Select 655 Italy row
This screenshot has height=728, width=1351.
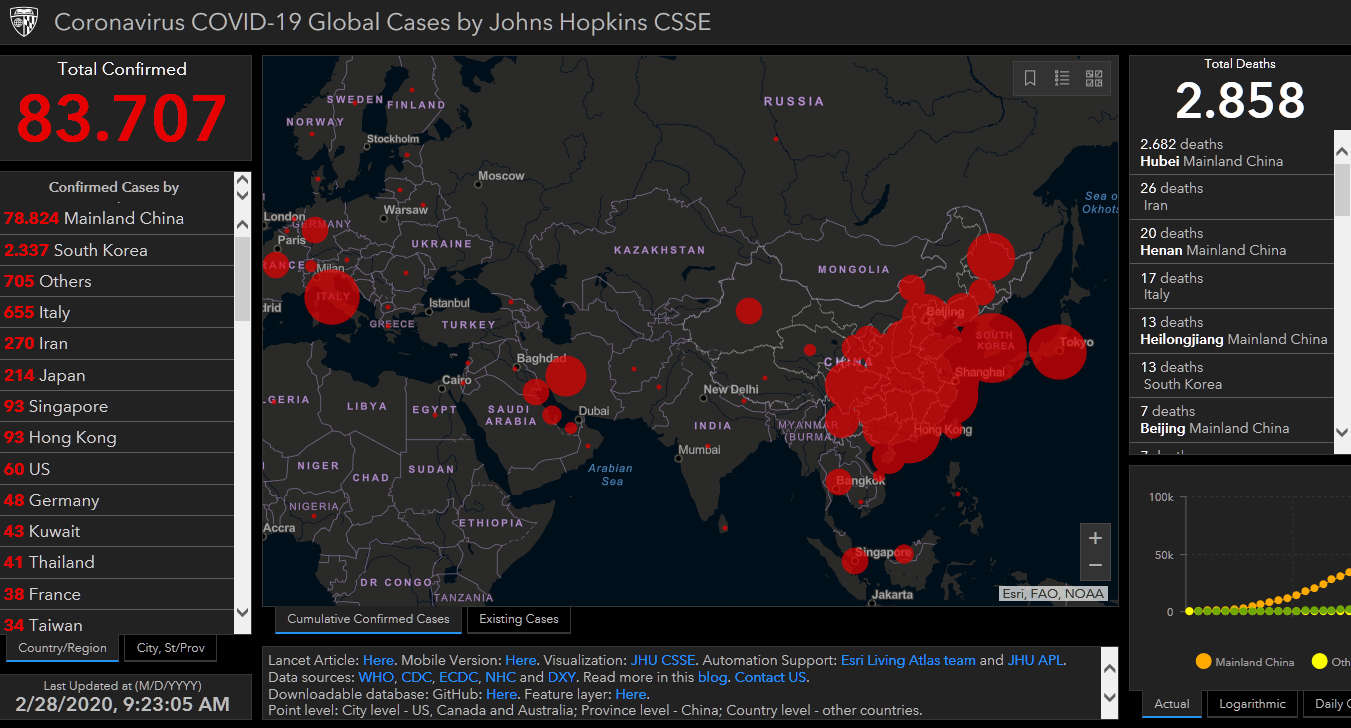117,312
